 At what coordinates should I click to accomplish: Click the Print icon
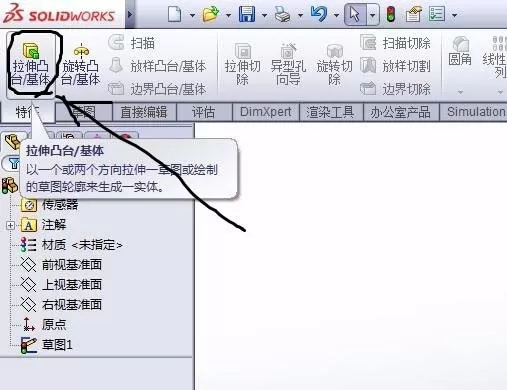[x=282, y=15]
